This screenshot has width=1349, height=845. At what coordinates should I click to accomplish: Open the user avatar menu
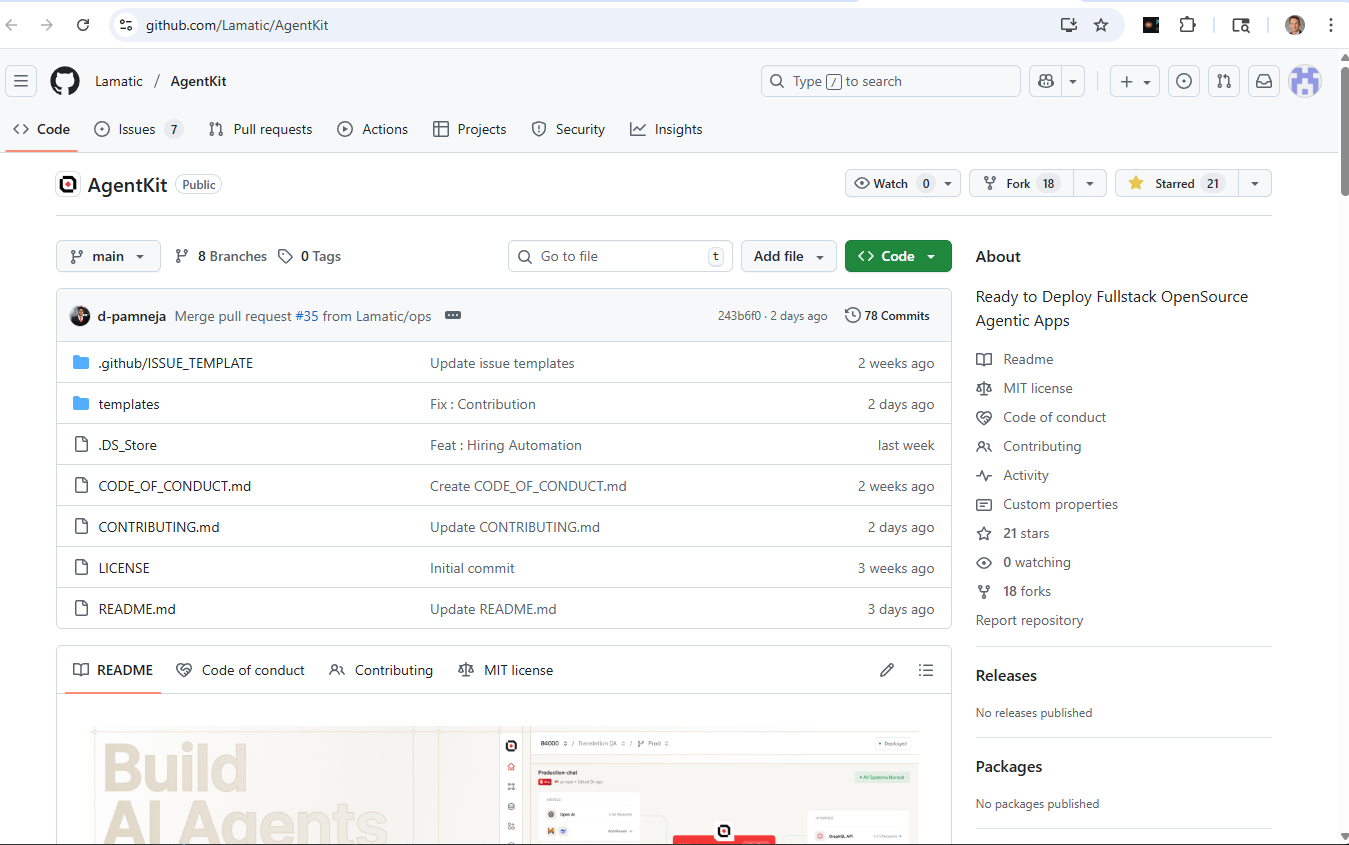pos(1305,81)
